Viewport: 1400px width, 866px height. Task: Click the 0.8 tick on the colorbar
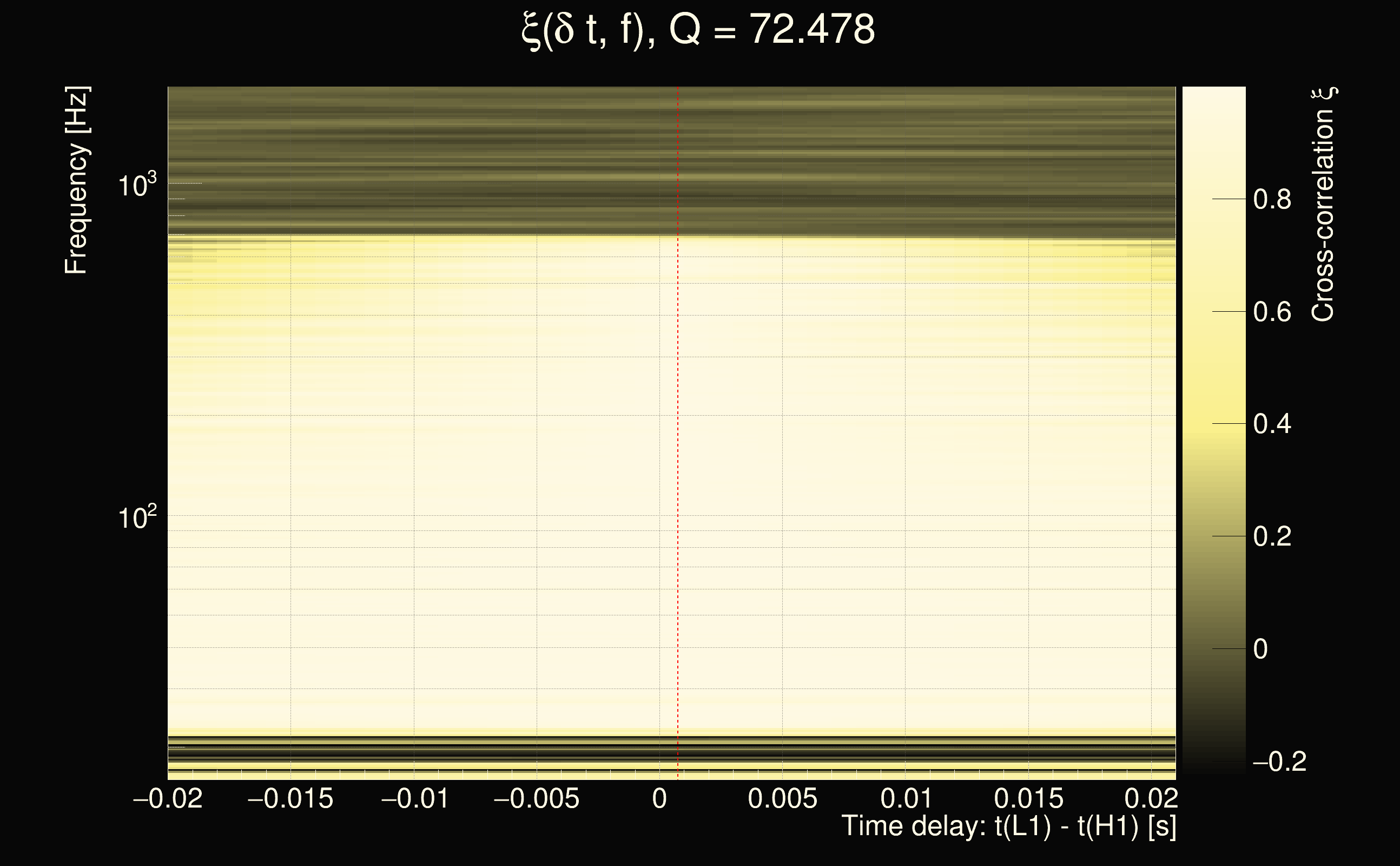[x=1272, y=200]
